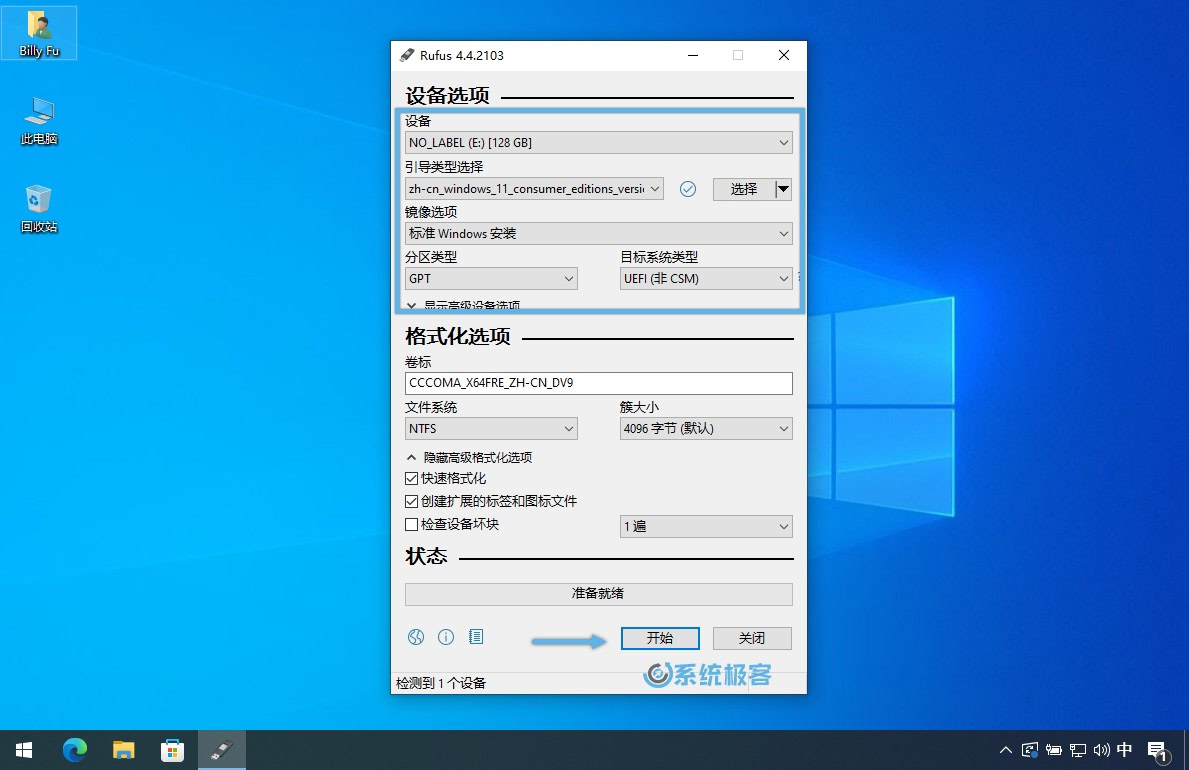Launch Microsoft Edge from the taskbar
This screenshot has width=1189, height=770.
click(x=75, y=749)
